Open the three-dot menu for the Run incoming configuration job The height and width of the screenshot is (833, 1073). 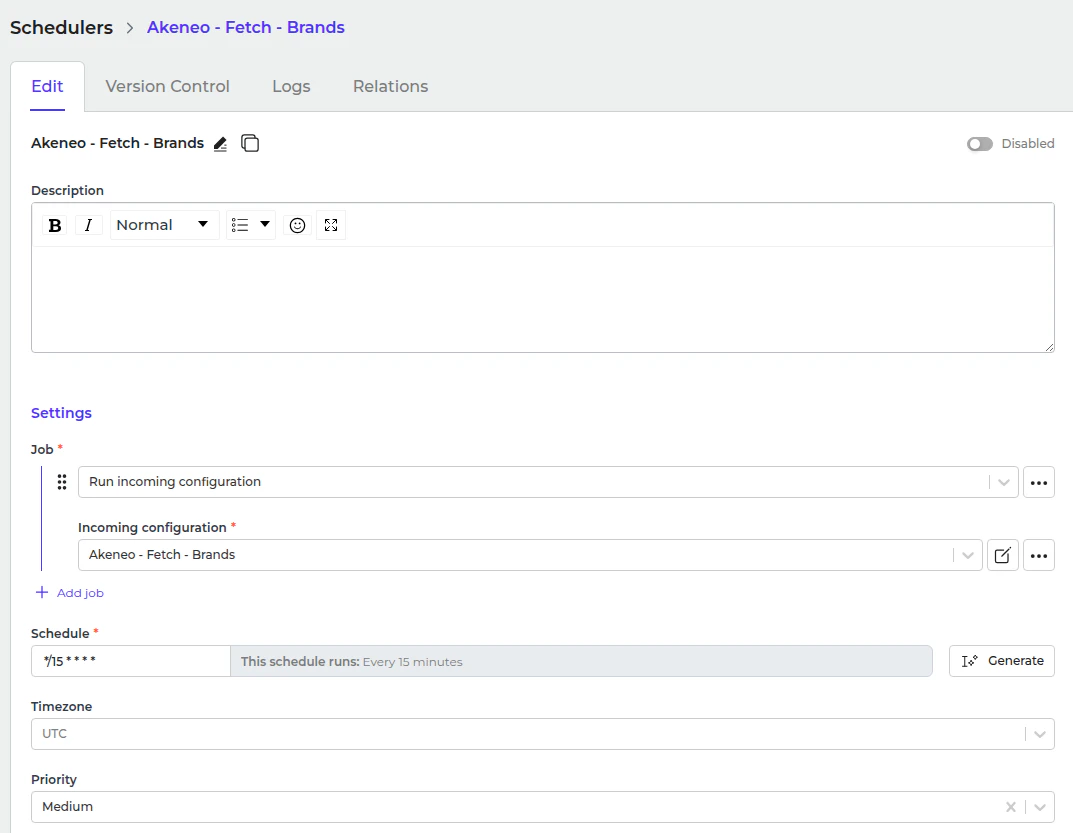[x=1038, y=482]
